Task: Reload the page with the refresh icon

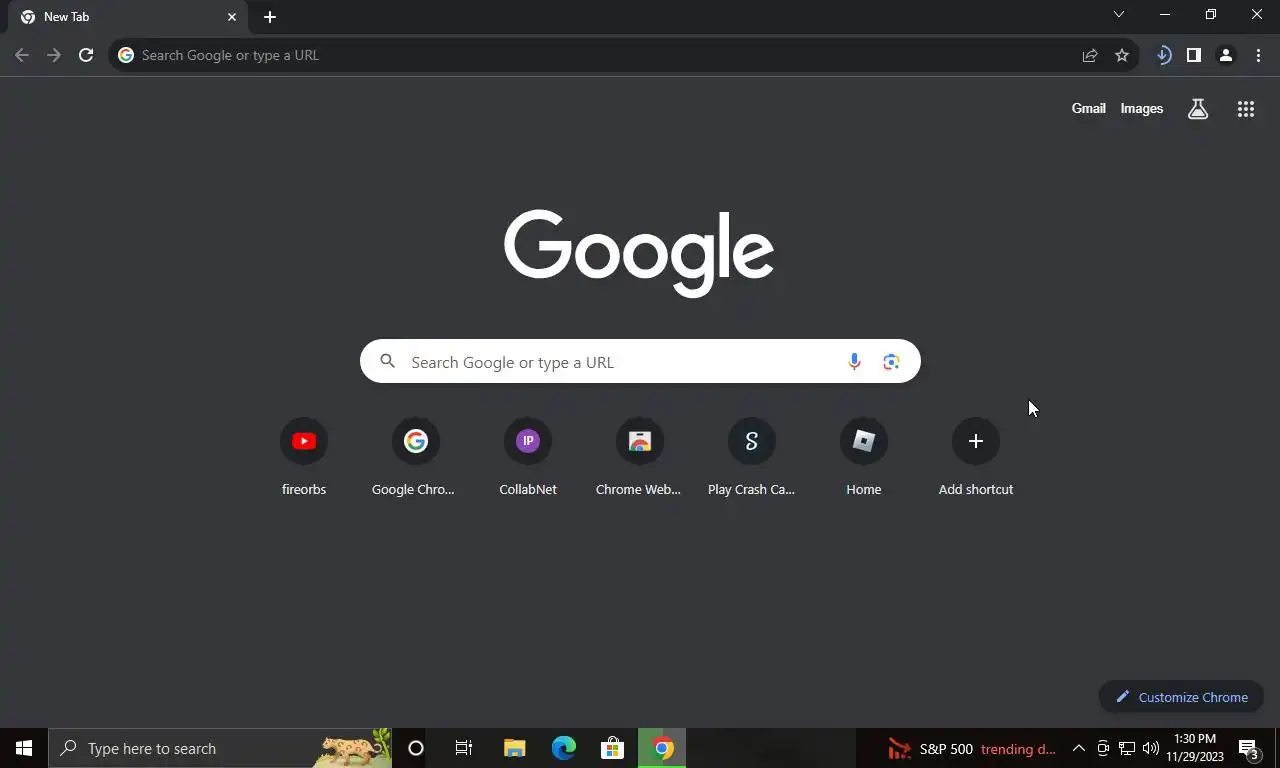Action: (x=86, y=55)
